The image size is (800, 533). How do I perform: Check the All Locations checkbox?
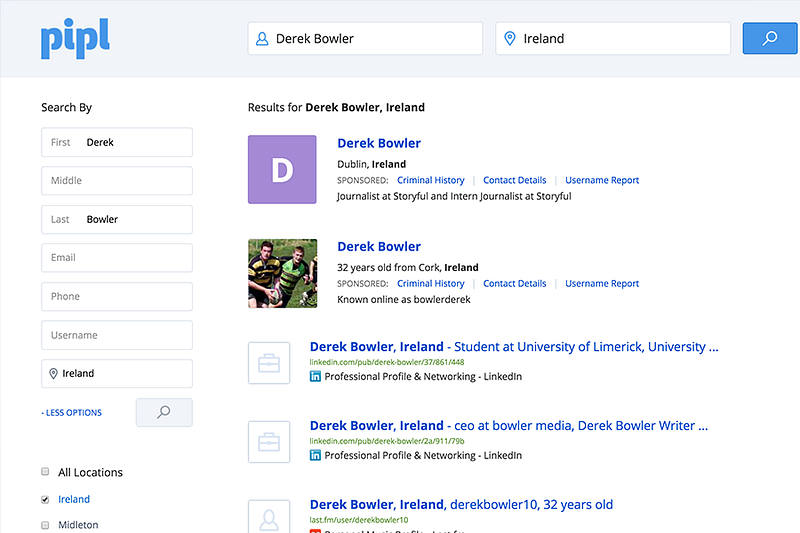45,472
